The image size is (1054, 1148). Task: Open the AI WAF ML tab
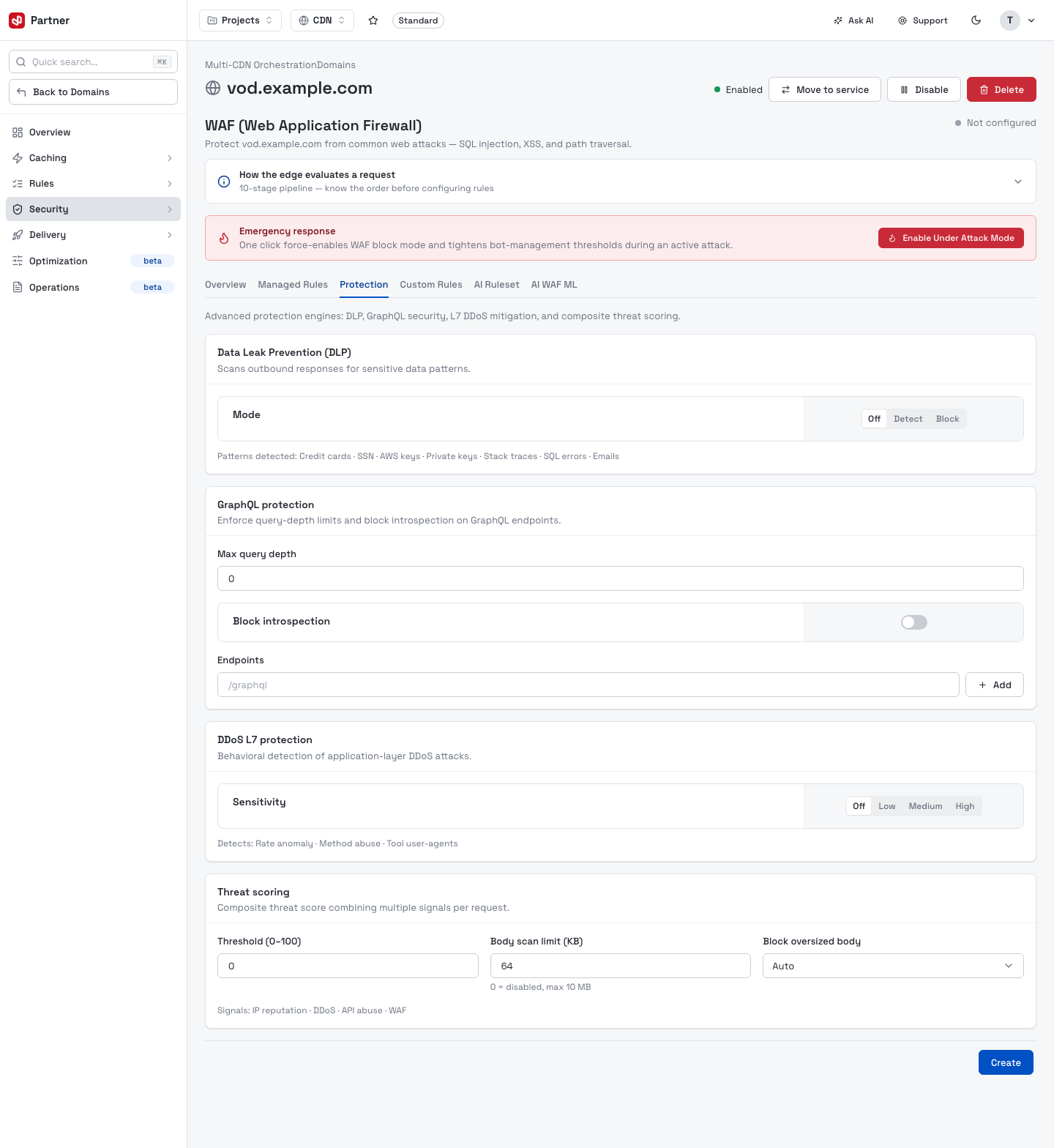click(554, 285)
